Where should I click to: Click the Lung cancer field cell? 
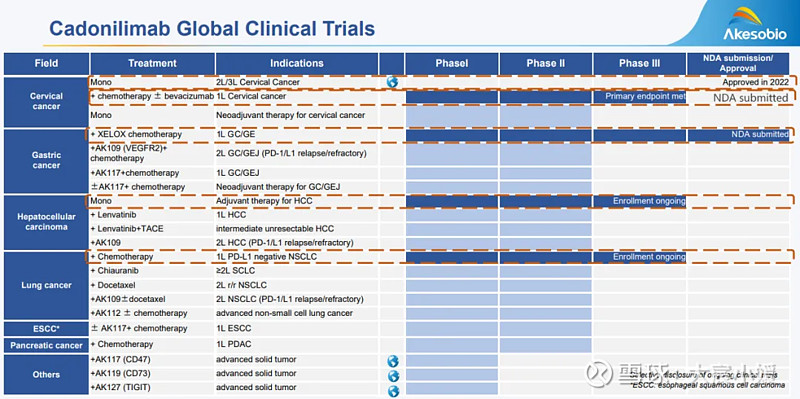click(x=46, y=285)
